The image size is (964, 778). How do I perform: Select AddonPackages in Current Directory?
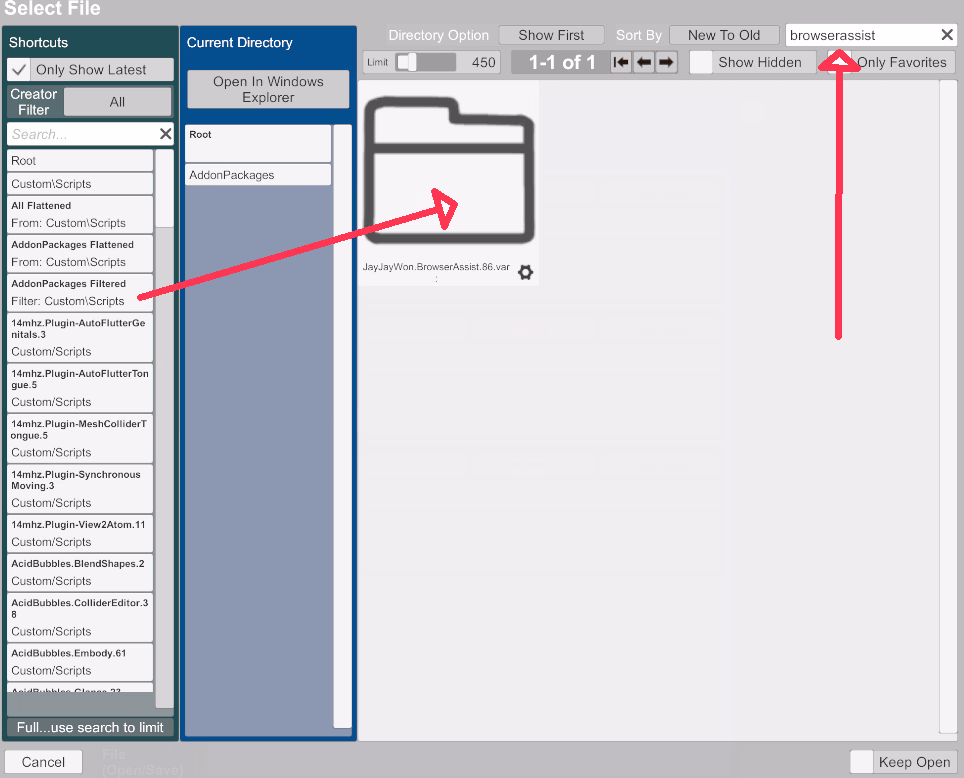point(258,175)
